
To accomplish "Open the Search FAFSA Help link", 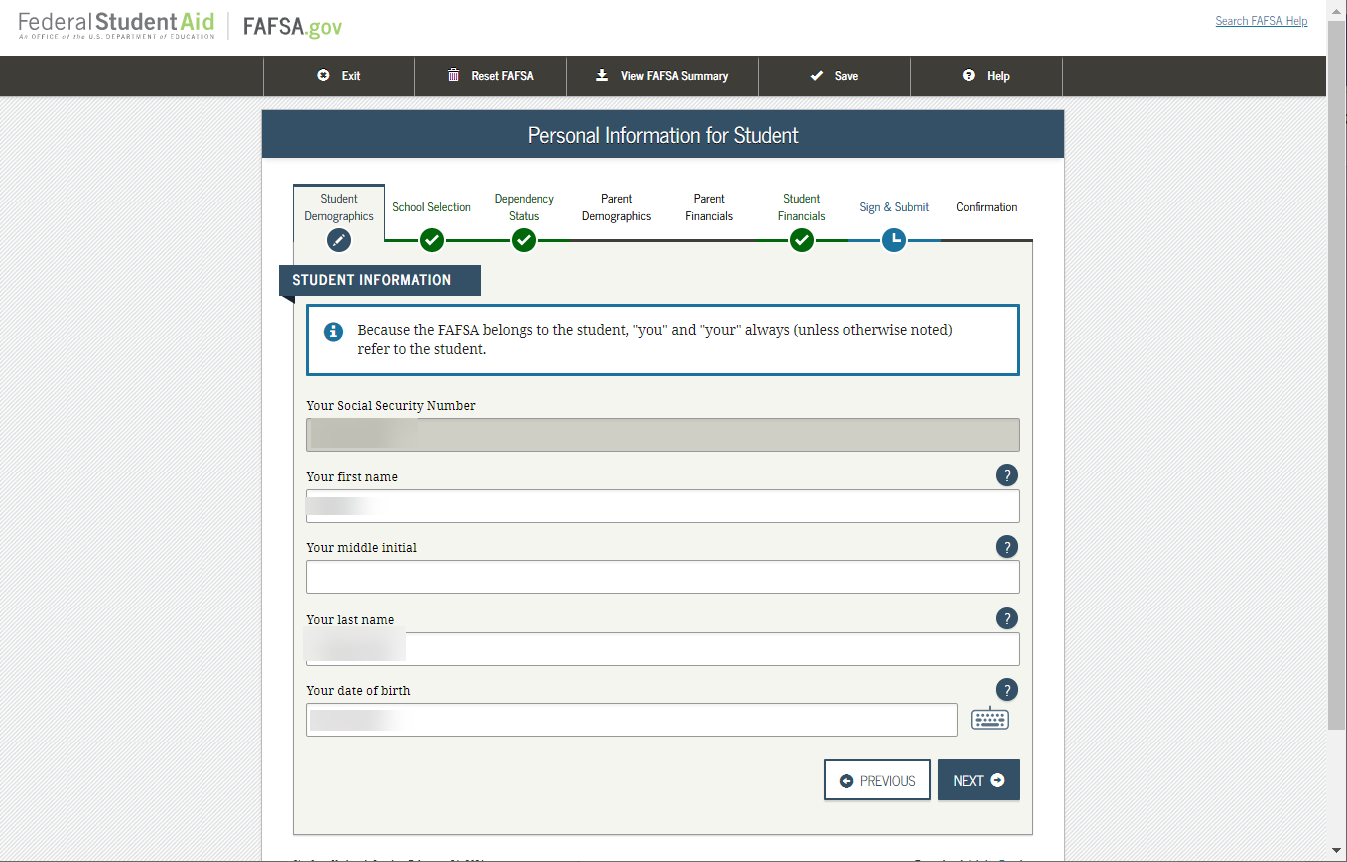I will tap(1261, 20).
